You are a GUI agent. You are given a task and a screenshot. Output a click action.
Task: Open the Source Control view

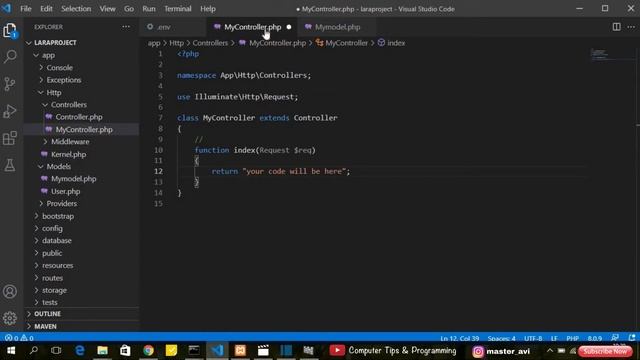[x=10, y=84]
